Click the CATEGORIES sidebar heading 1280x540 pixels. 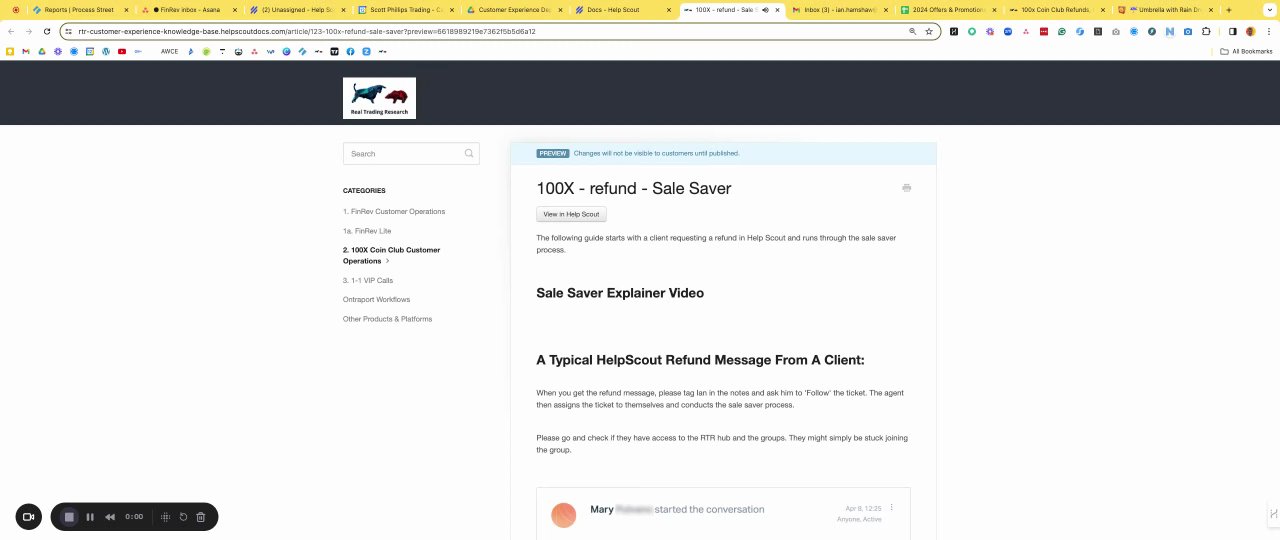pos(364,190)
